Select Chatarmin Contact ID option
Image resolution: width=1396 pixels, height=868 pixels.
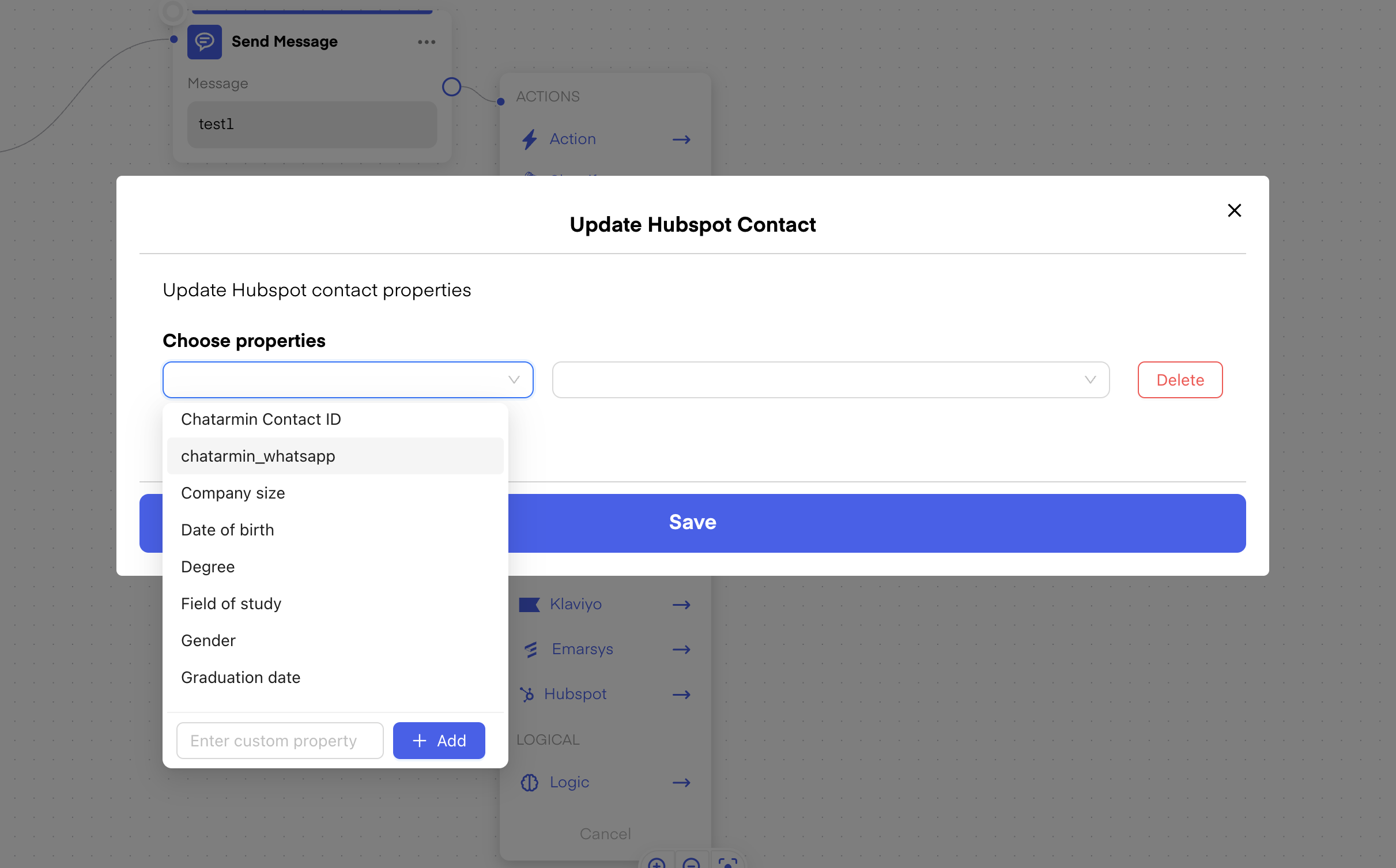point(261,419)
